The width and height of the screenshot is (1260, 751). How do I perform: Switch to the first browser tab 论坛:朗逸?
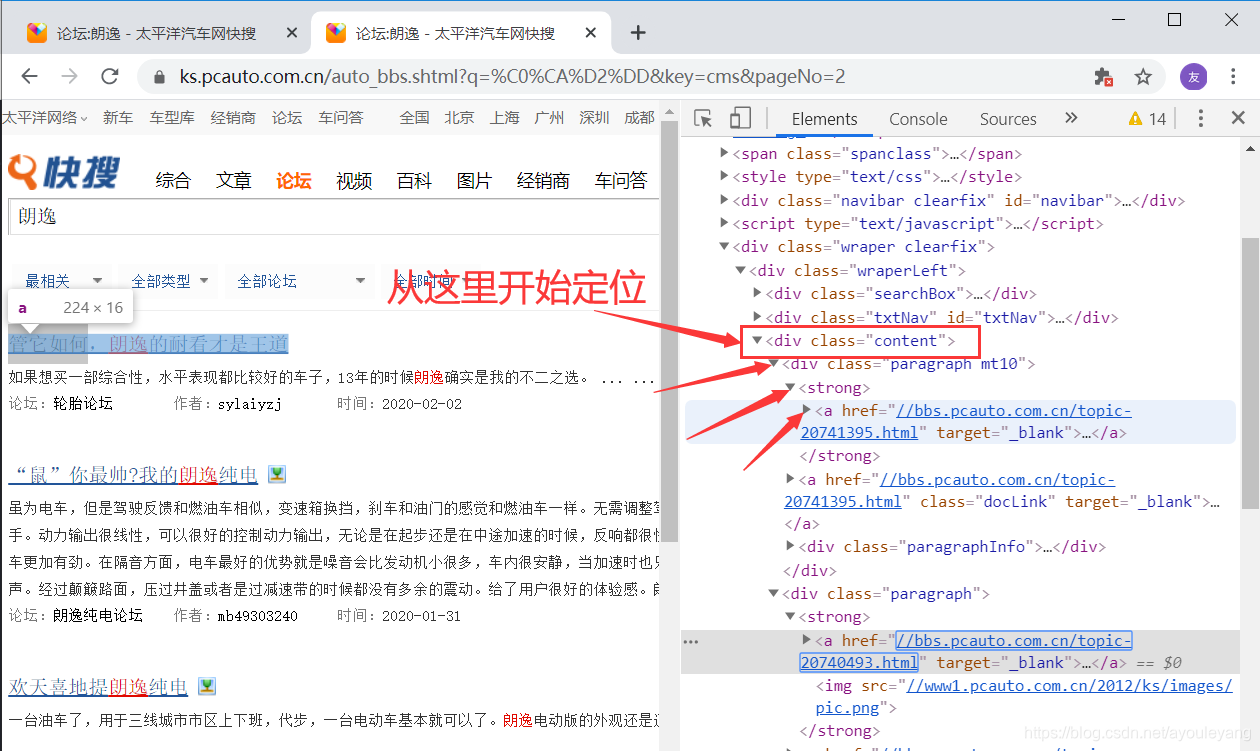coord(156,33)
